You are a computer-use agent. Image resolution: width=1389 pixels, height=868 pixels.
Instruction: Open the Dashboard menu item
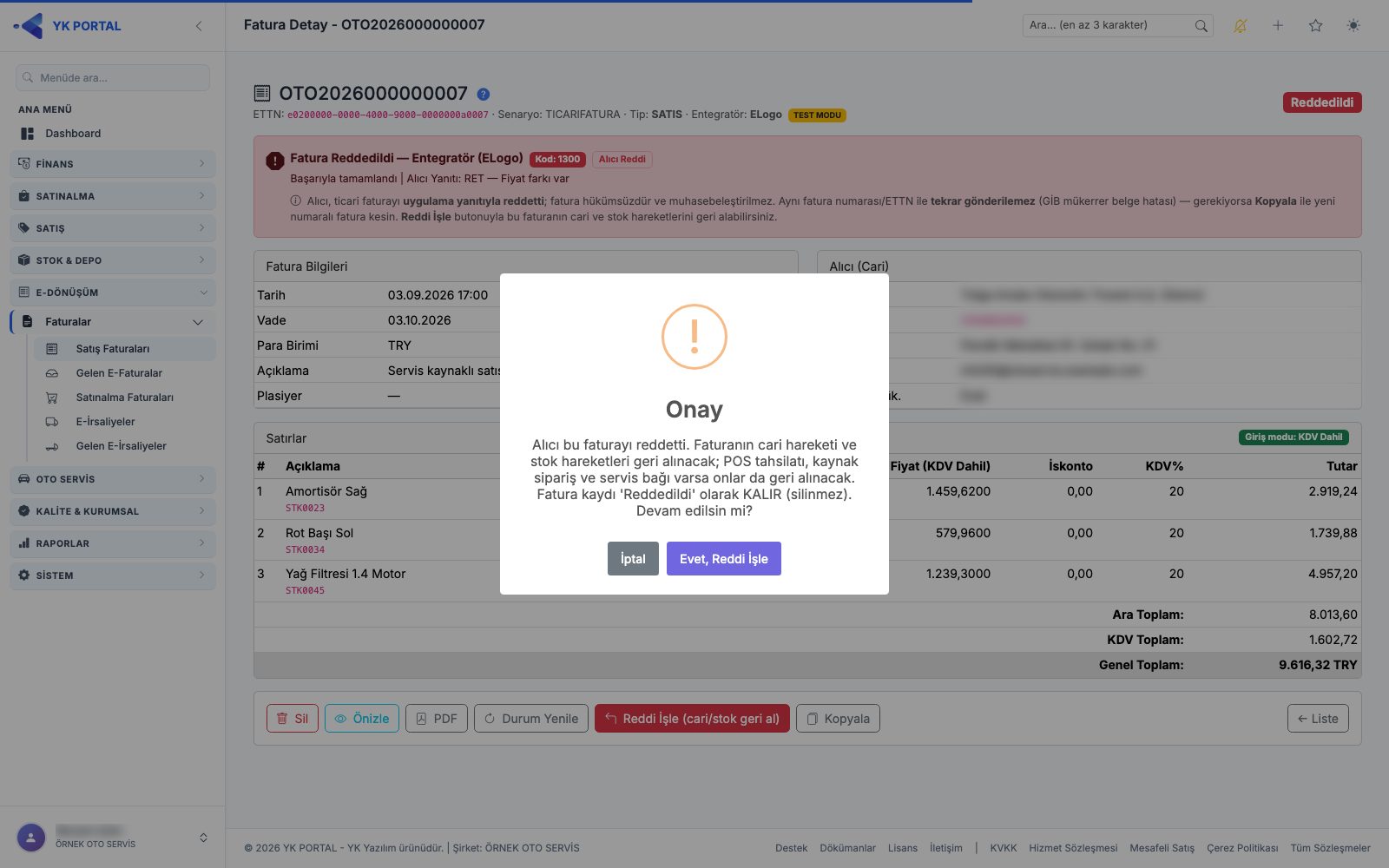113,134
